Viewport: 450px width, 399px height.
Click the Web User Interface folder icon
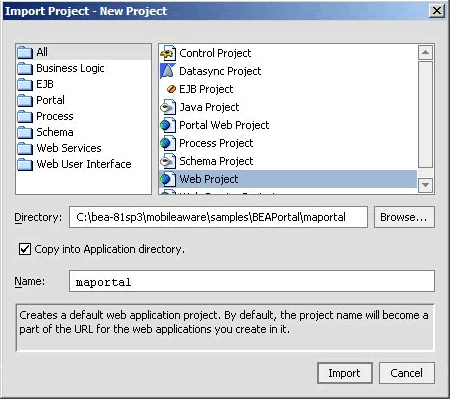(25, 164)
